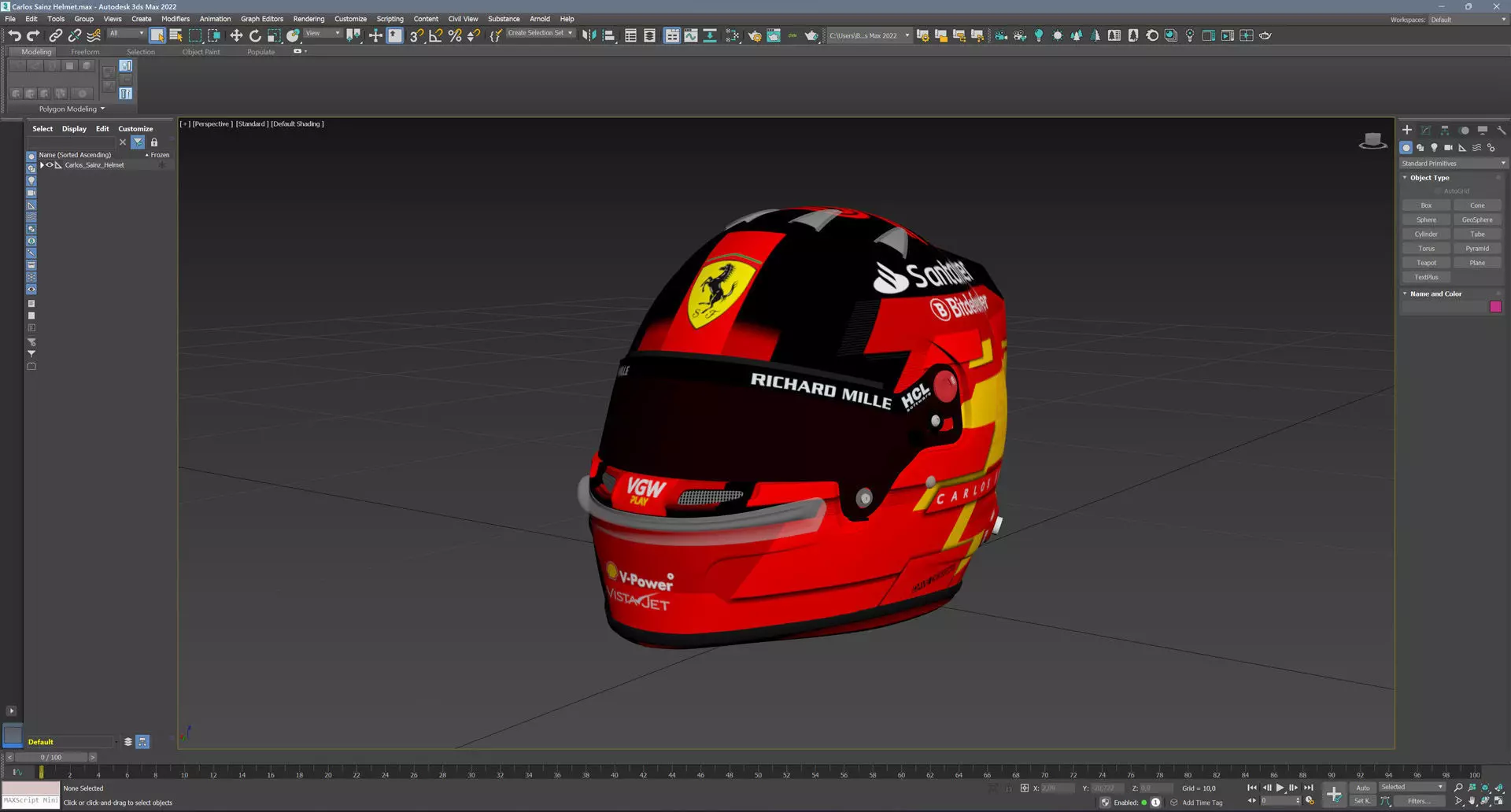
Task: Toggle the AutoGrid checkbox
Action: pos(1439,191)
